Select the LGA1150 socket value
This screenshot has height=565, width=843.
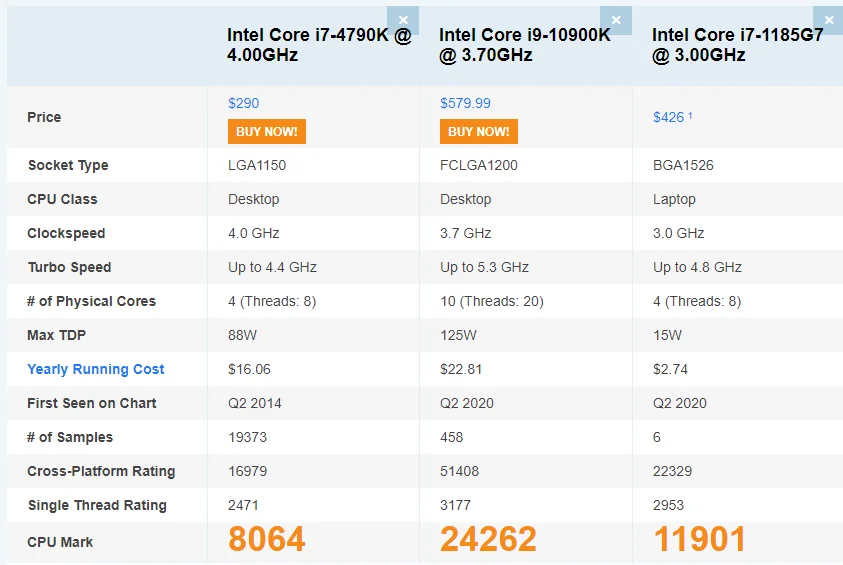257,165
